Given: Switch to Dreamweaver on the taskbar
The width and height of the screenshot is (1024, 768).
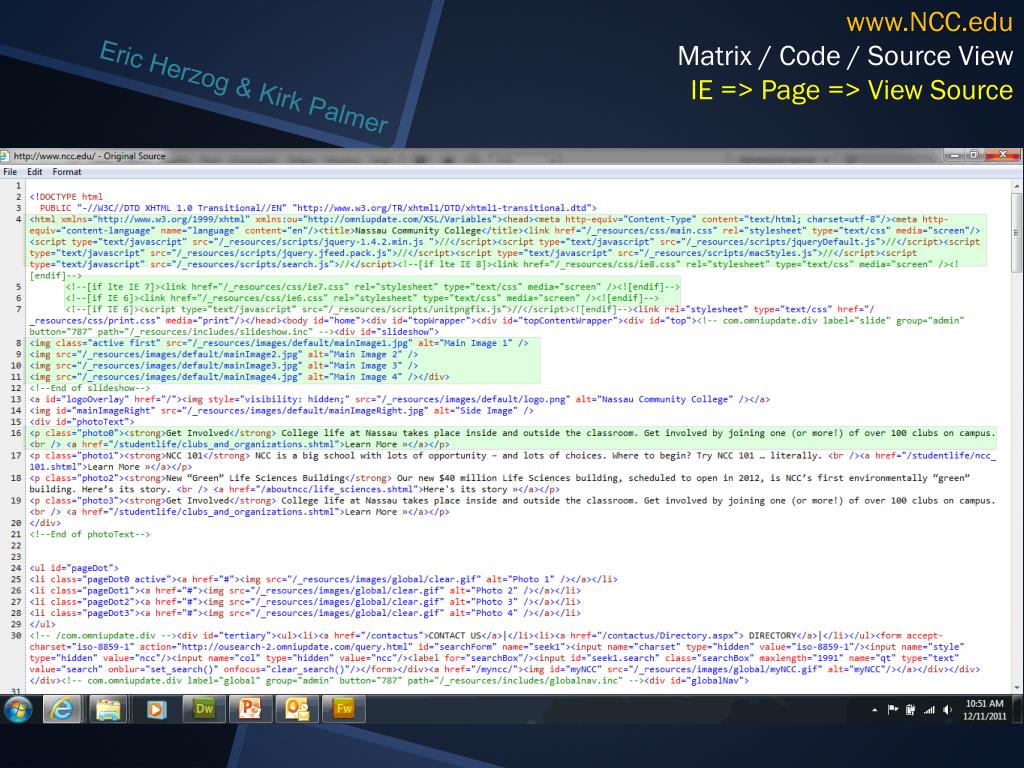Looking at the screenshot, I should click(204, 709).
